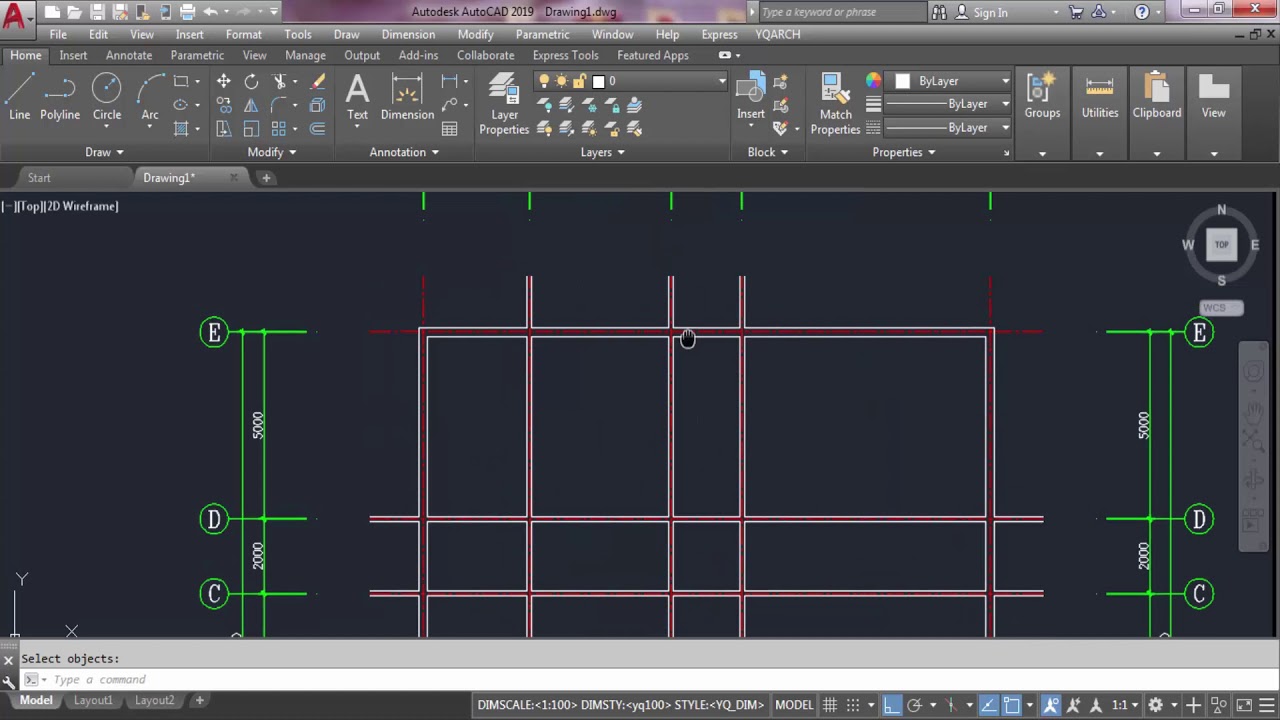Toggle Object snap tracking in status bar
This screenshot has height=720, width=1280.
coord(989,705)
